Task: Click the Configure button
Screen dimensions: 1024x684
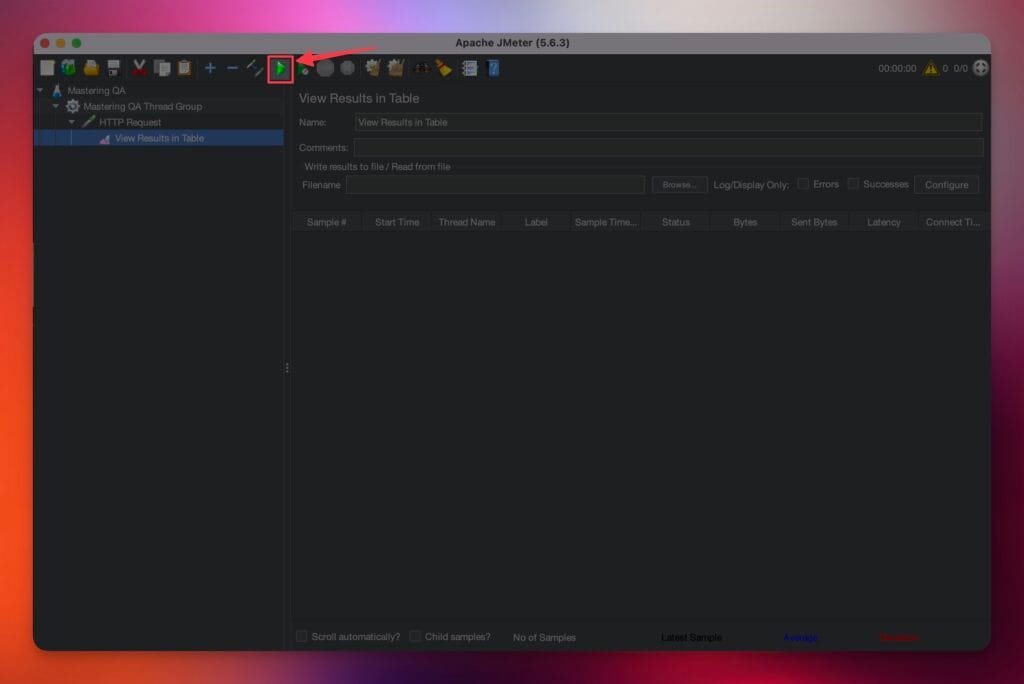Action: coord(946,185)
